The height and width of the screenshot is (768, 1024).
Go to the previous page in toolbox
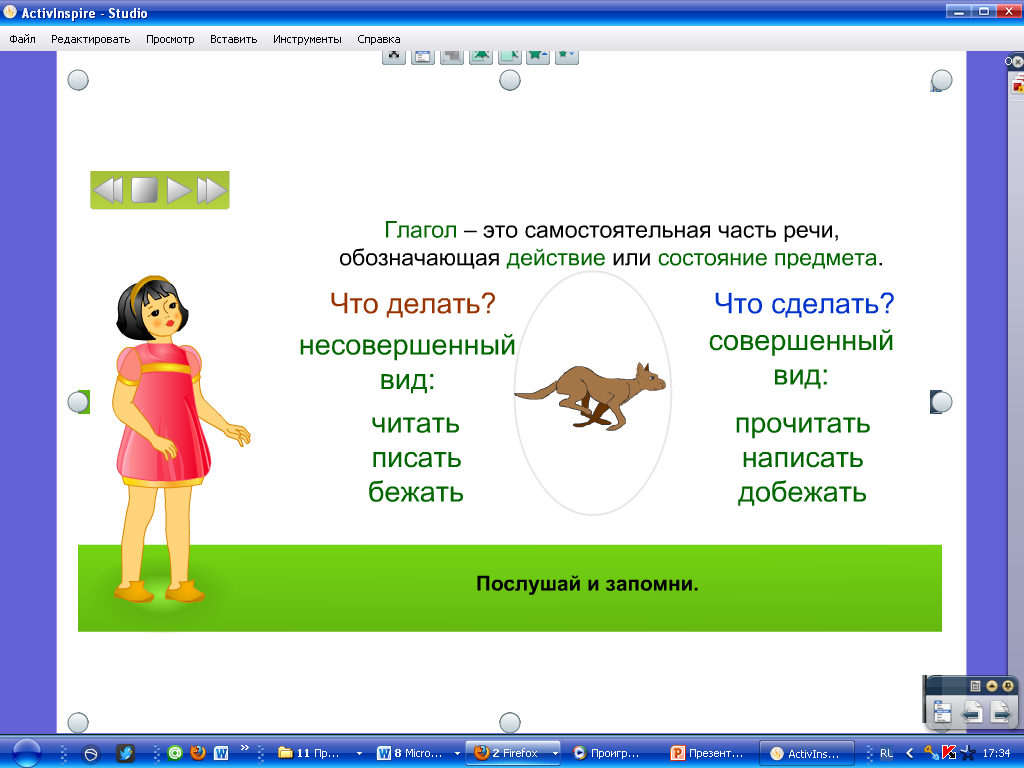970,712
